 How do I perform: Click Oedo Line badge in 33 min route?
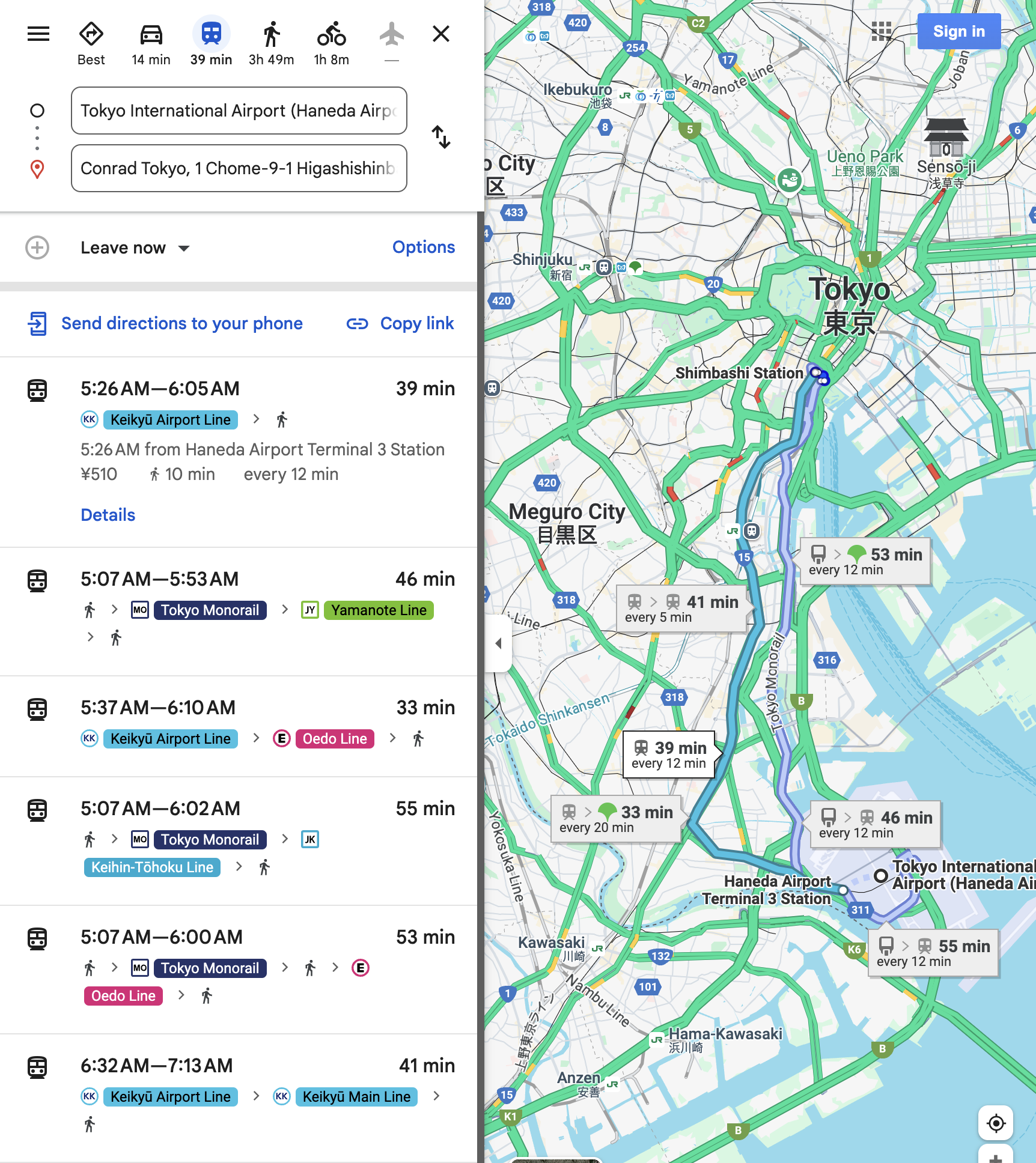[335, 739]
